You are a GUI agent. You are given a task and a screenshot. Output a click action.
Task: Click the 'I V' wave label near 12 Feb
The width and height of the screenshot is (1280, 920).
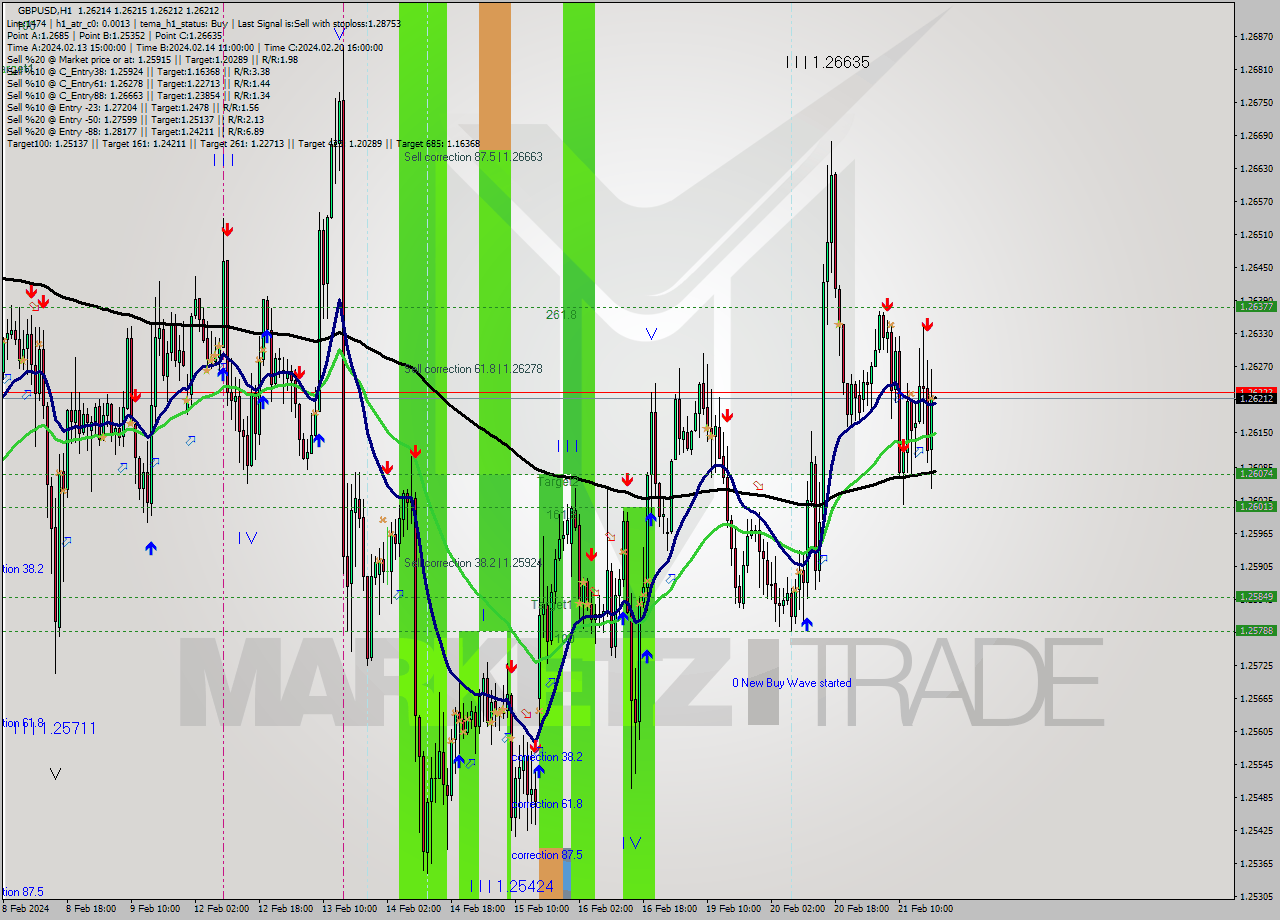pos(248,538)
